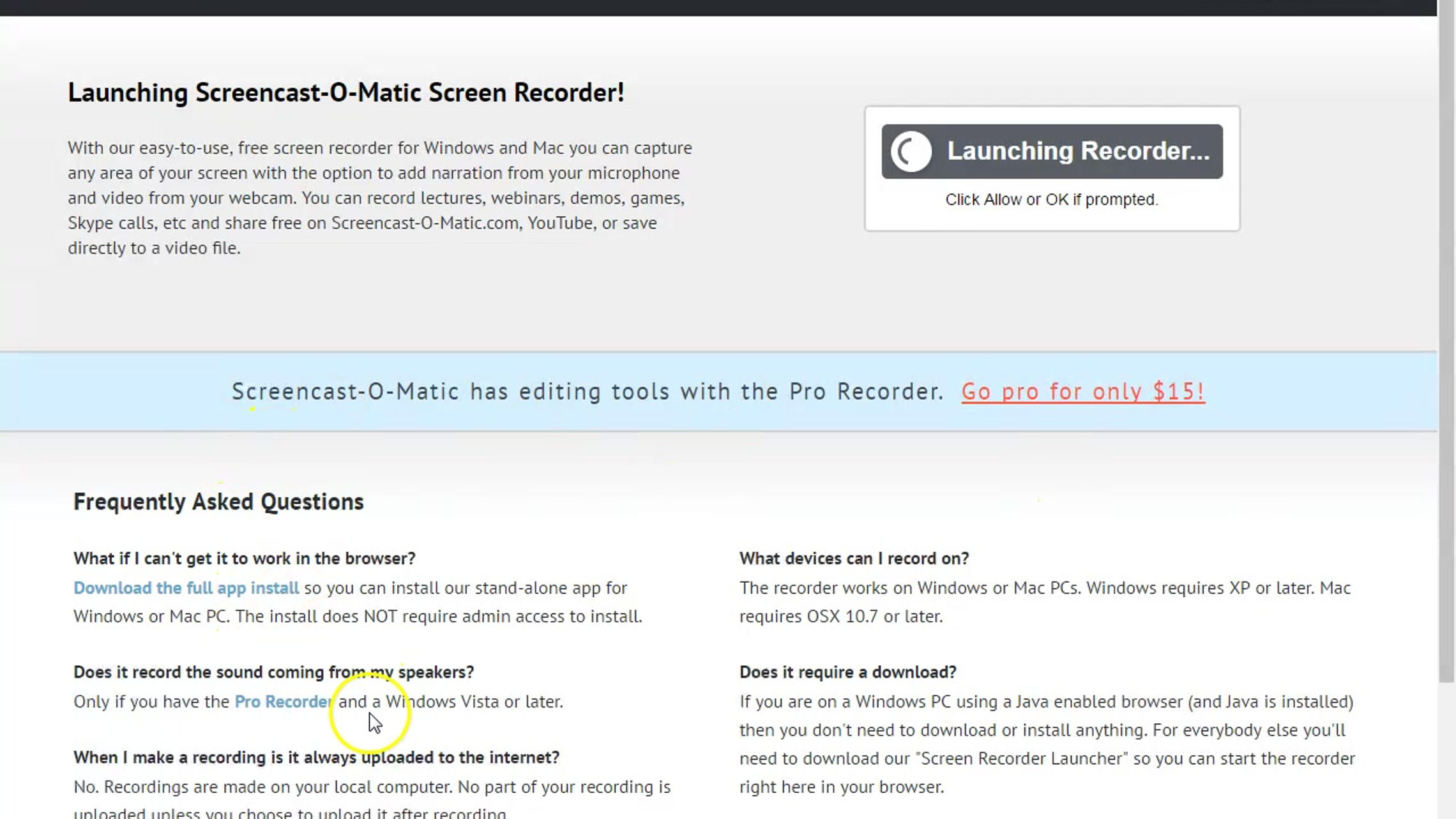Follow the Pro Recorder link
This screenshot has width=1456, height=819.
click(x=283, y=702)
